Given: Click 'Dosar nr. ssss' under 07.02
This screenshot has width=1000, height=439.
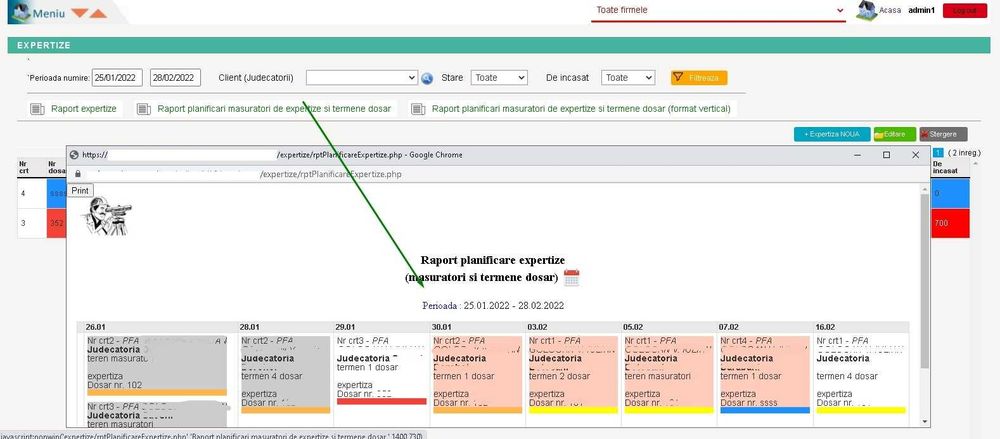Looking at the screenshot, I should [749, 403].
